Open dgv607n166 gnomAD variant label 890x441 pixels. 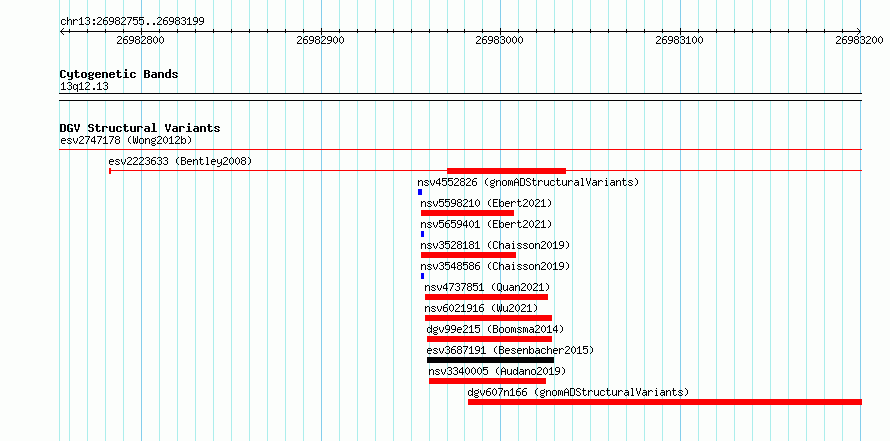[578, 392]
